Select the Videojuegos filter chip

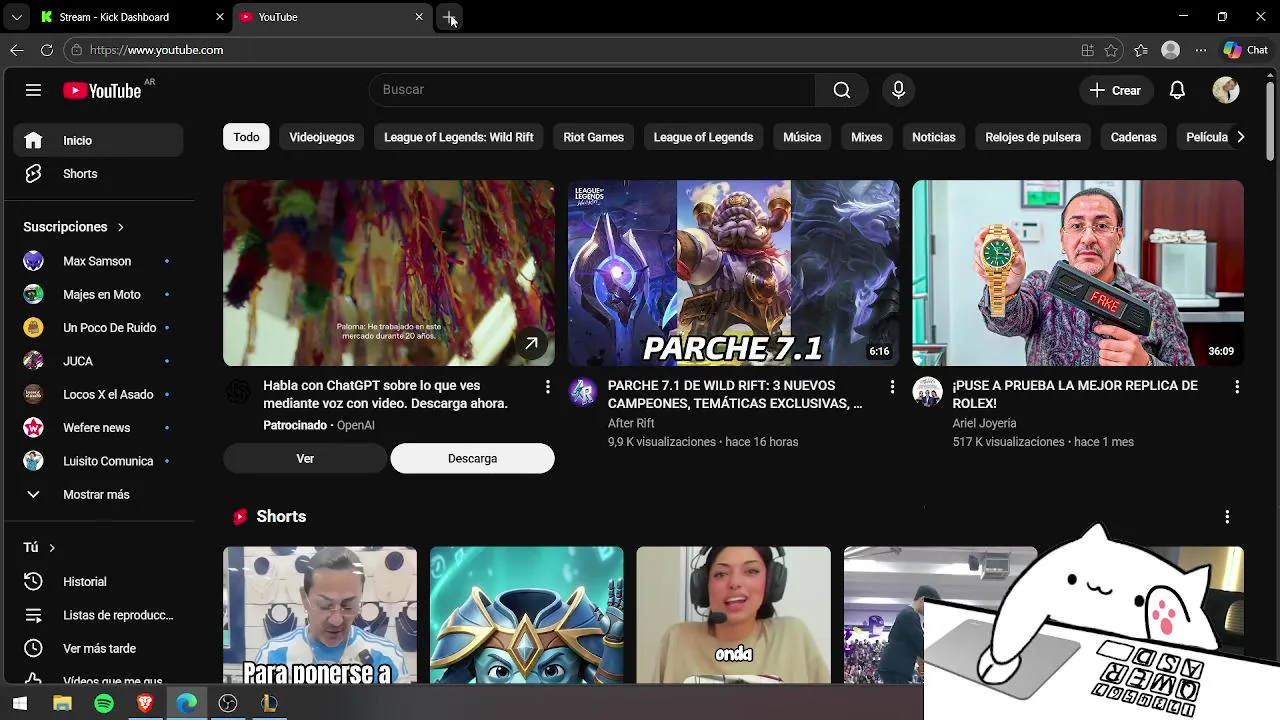[x=322, y=137]
